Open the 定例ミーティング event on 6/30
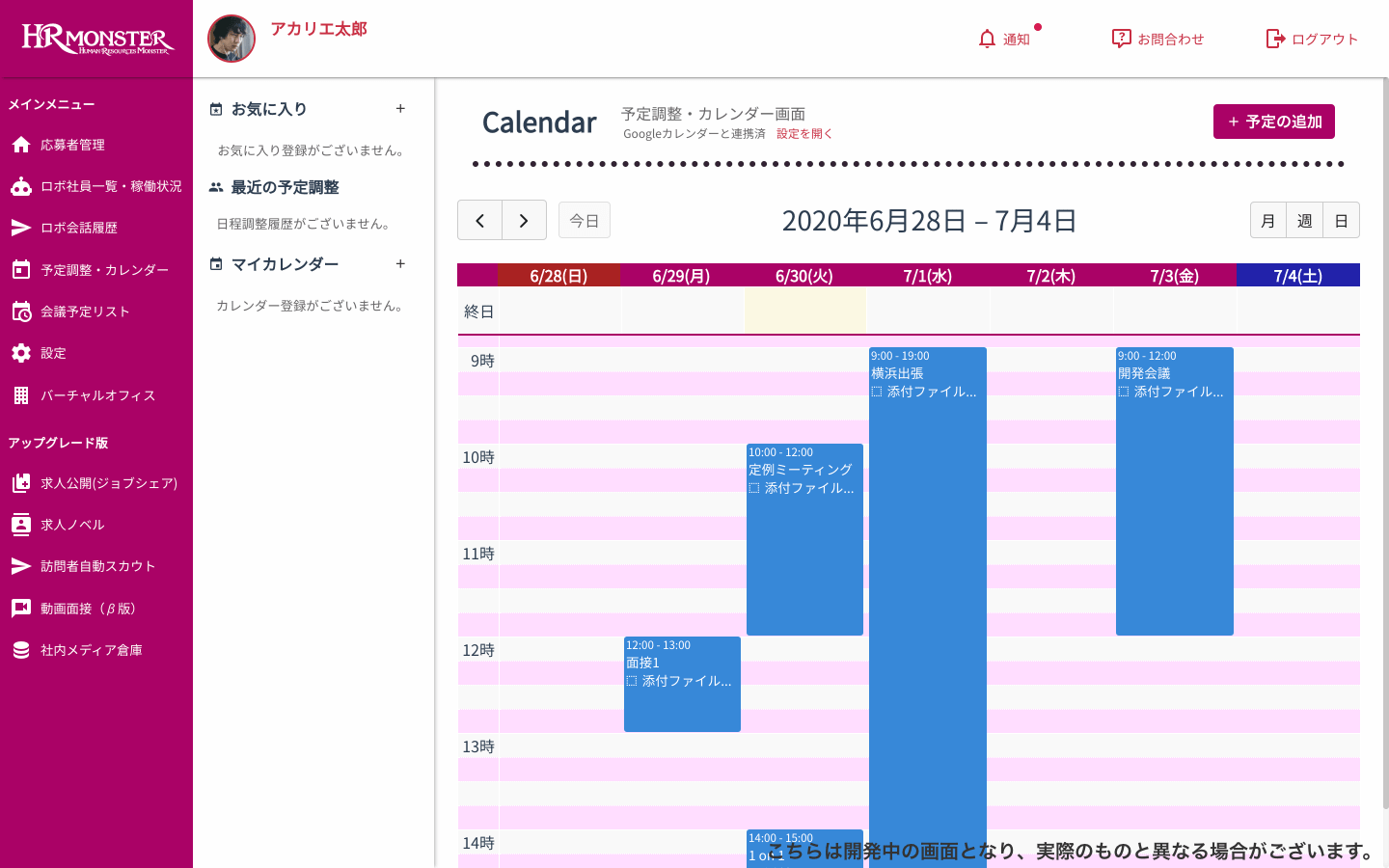Image resolution: width=1389 pixels, height=868 pixels. 804,539
